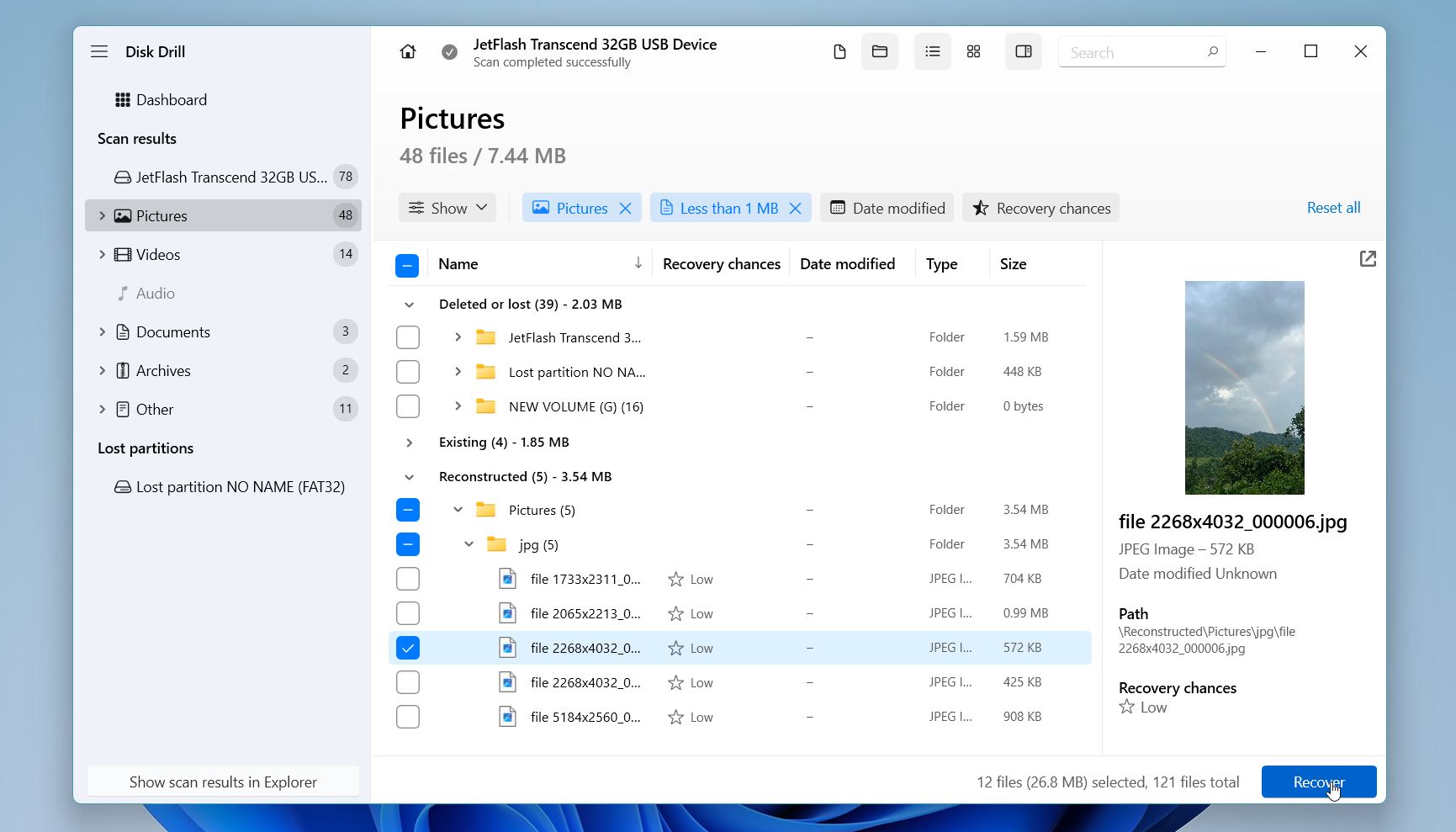Toggle the Pictures (5) folder checkbox
This screenshot has width=1456, height=832.
pyautogui.click(x=408, y=510)
